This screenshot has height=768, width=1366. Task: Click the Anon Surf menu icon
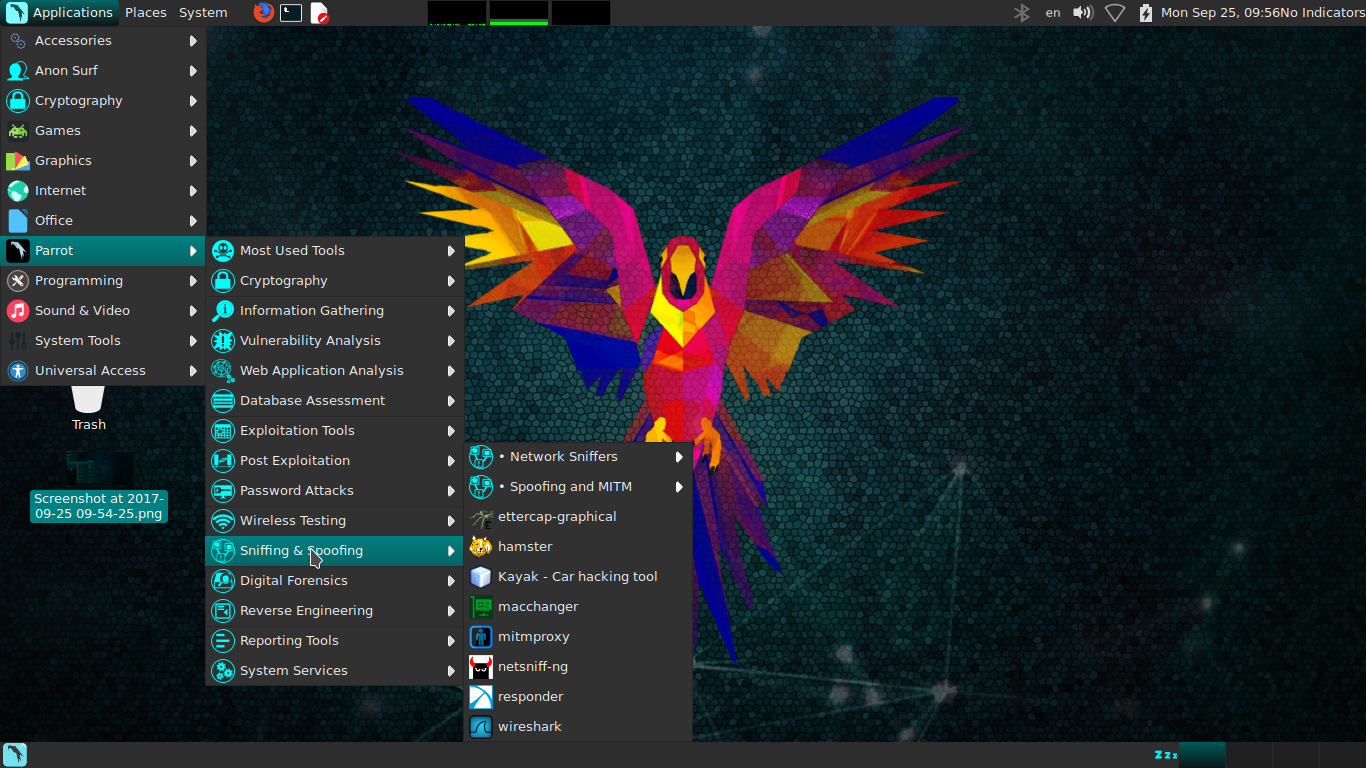pos(18,71)
